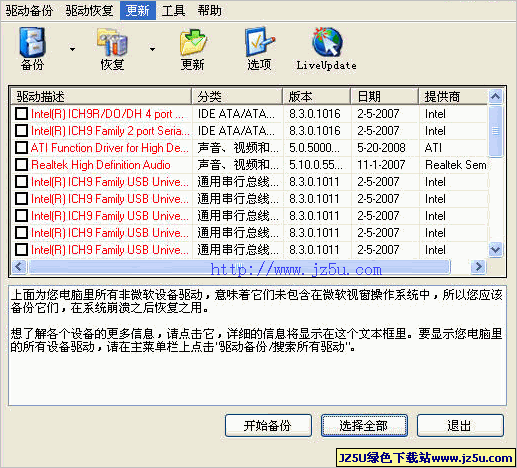Viewport: 517px width, 468px height.
Task: Expand the dropdown arrow beside 恢复
Action: [x=152, y=49]
